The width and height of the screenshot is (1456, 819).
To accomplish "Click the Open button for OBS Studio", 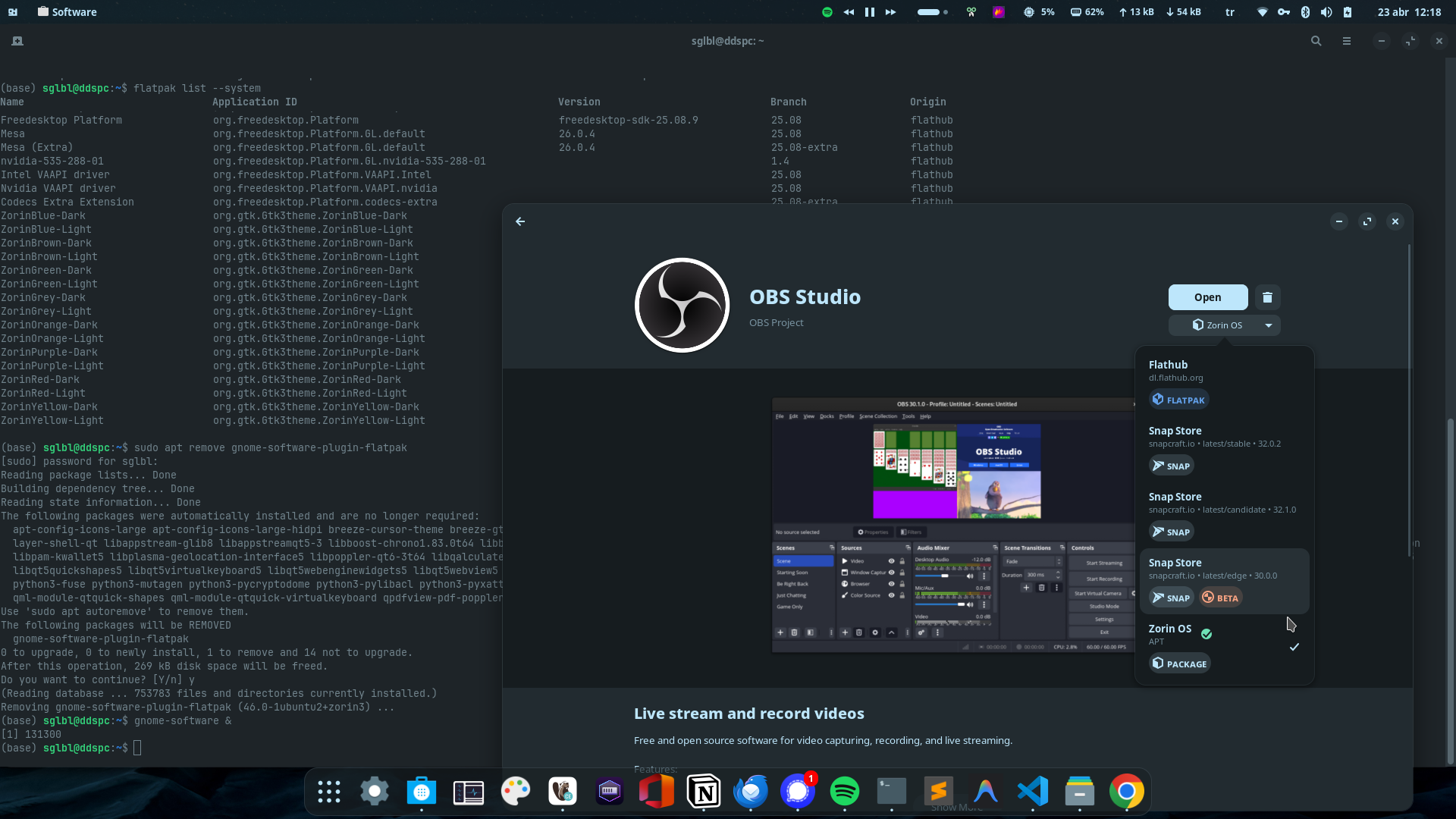I will coord(1208,297).
